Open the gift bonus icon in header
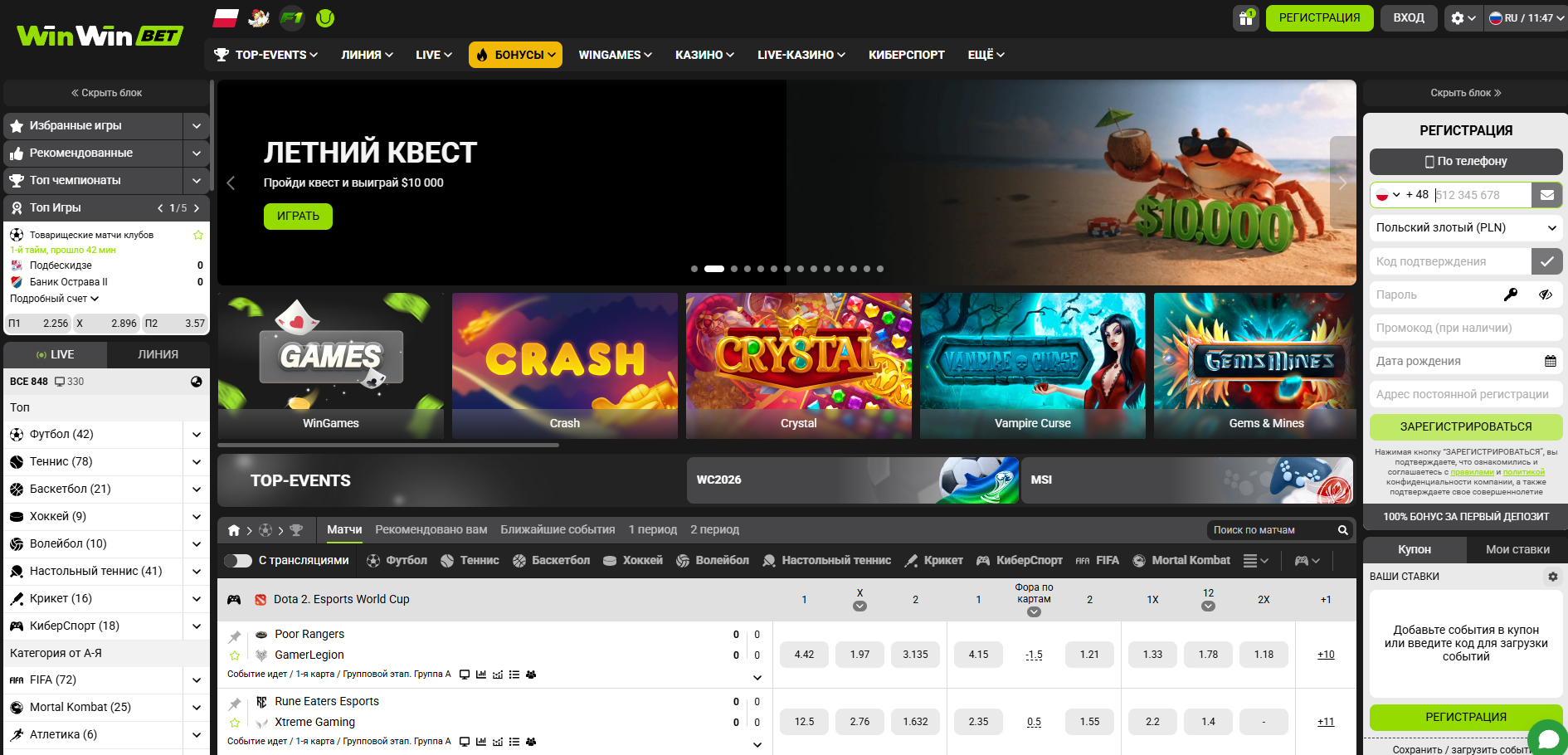The image size is (1568, 755). click(1245, 18)
